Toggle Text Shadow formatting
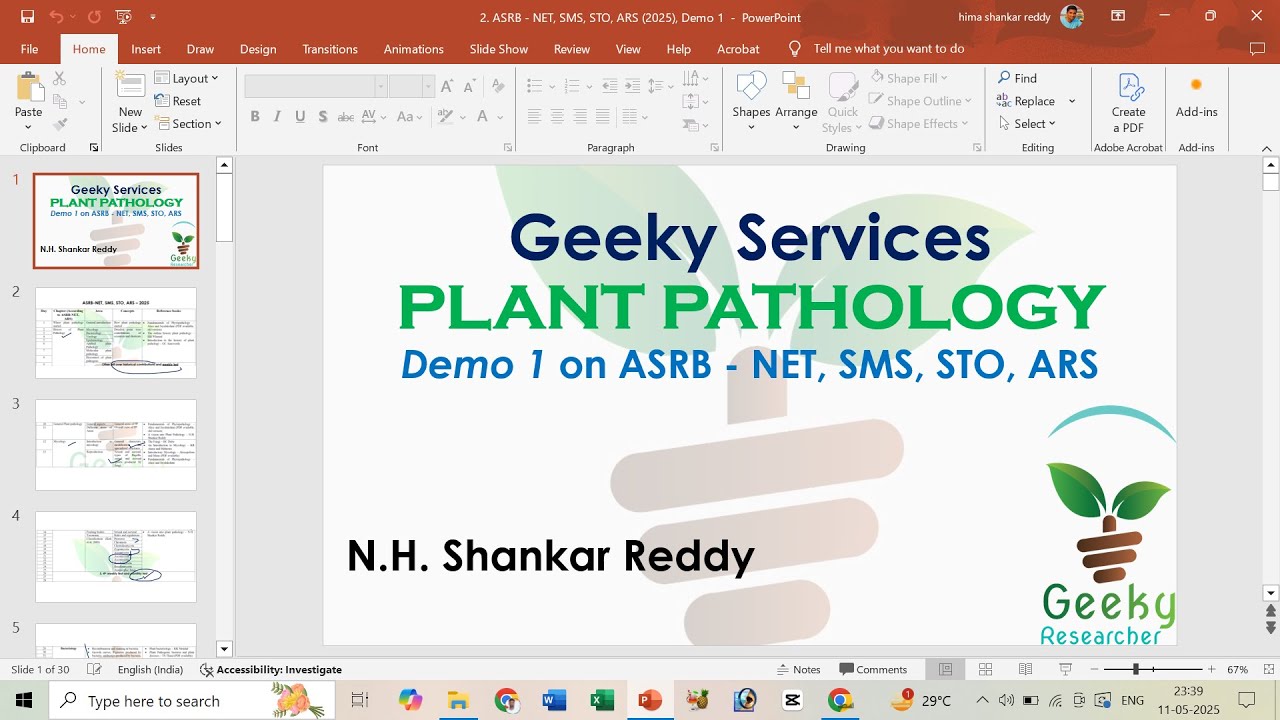 point(322,117)
